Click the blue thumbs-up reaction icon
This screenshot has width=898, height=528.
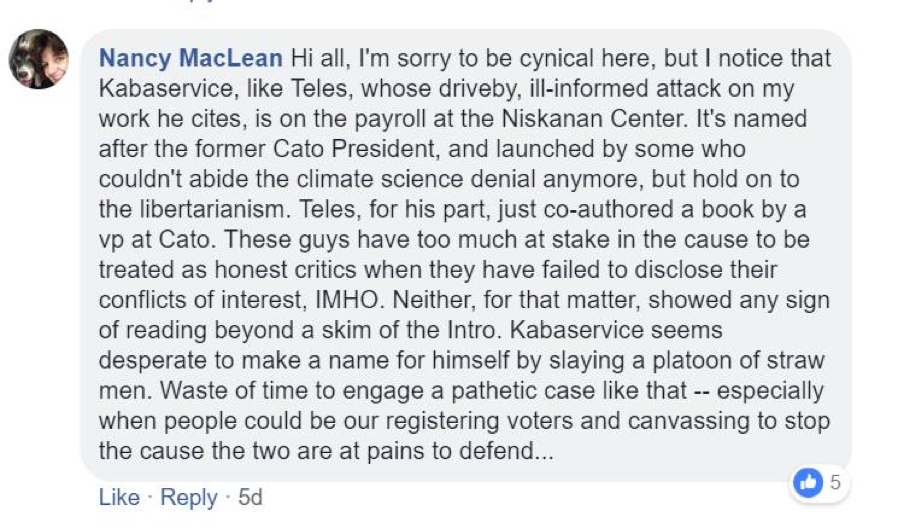point(806,483)
